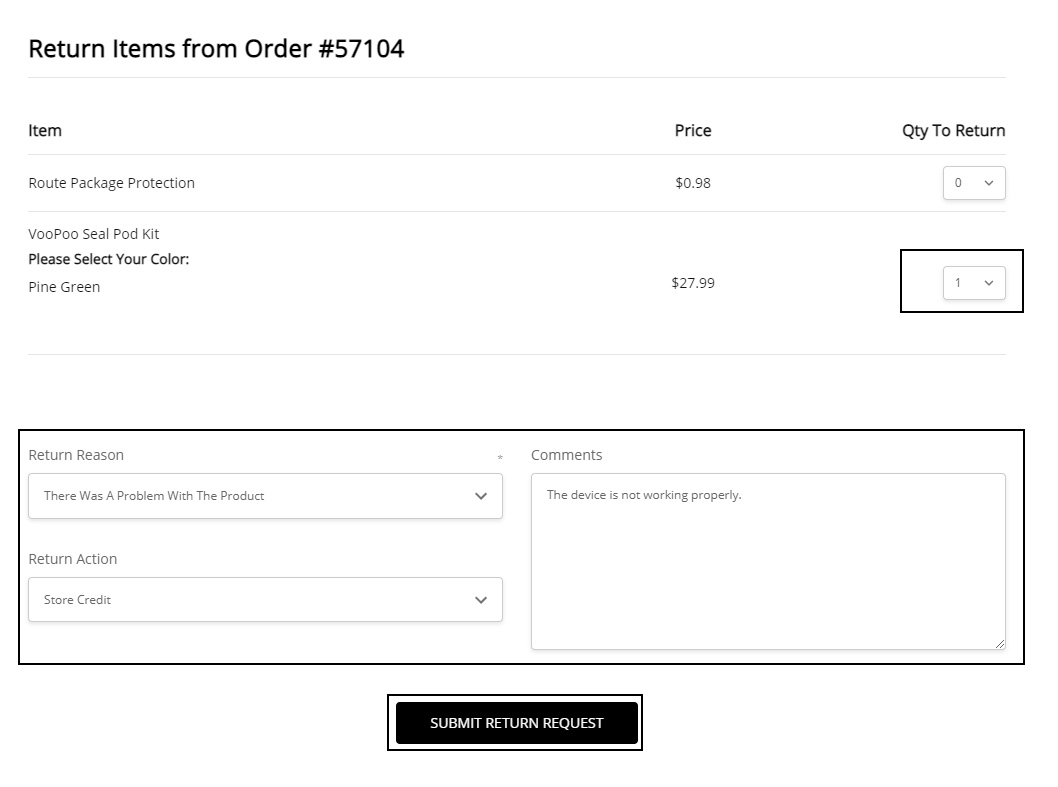Click the Pine Green color text

coord(64,287)
